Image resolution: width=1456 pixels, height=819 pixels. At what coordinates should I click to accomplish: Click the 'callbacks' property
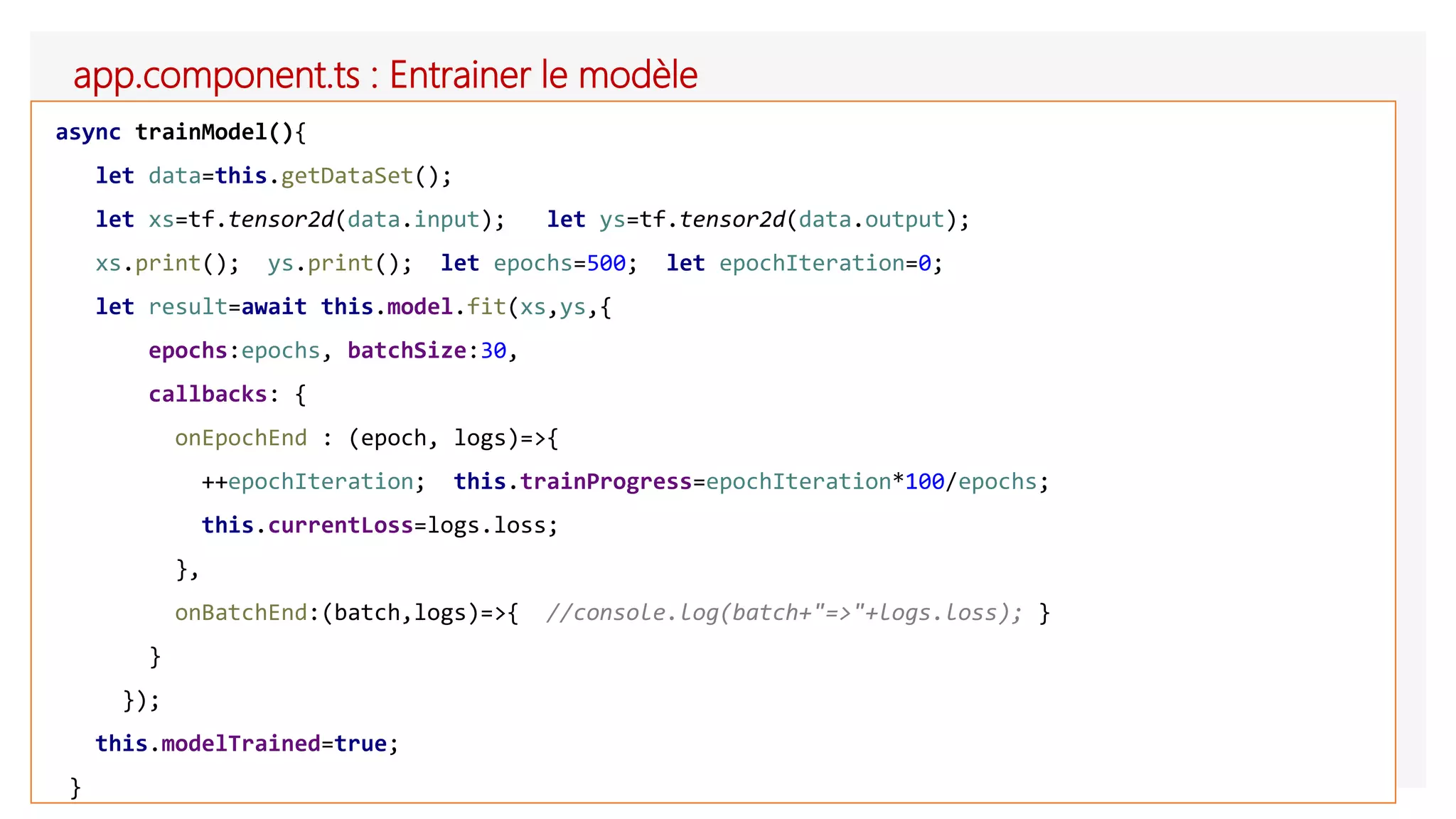(x=208, y=395)
